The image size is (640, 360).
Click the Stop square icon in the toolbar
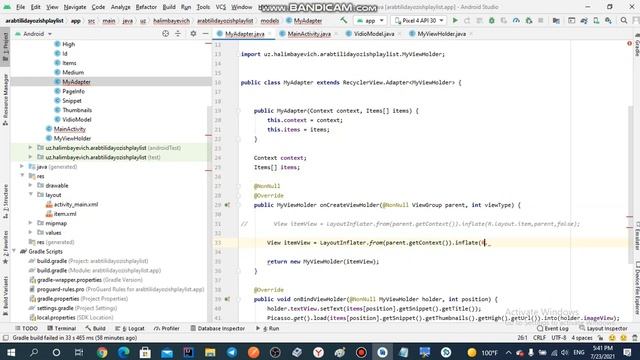[541, 20]
